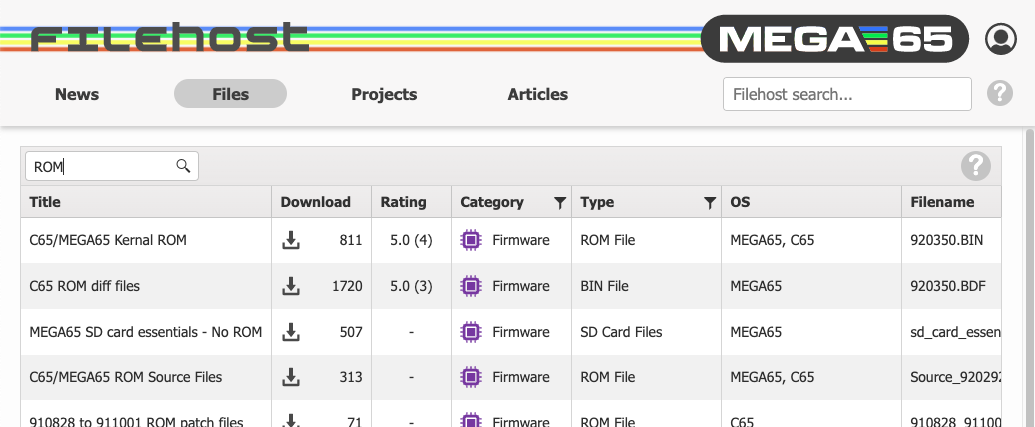The height and width of the screenshot is (427, 1035).
Task: Click download count 507
Action: coord(351,332)
